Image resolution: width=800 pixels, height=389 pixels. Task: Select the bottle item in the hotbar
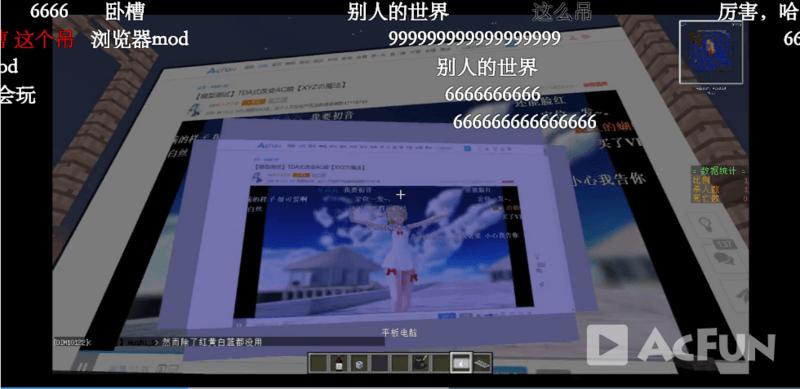pos(338,363)
